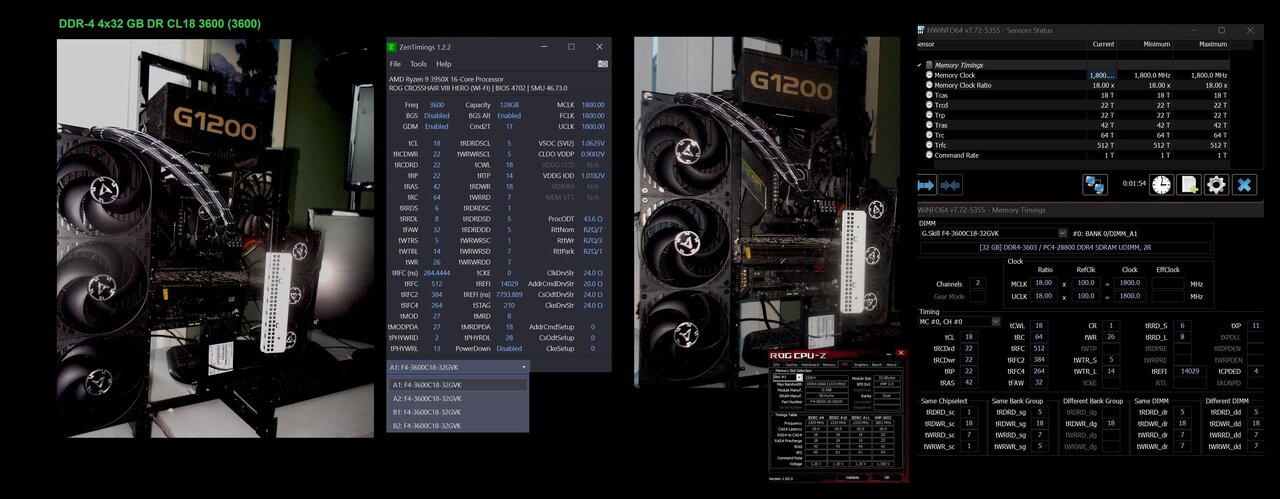Image resolution: width=1280 pixels, height=499 pixels.
Task: Open the ZenTimings Tools menu
Action: [418, 64]
